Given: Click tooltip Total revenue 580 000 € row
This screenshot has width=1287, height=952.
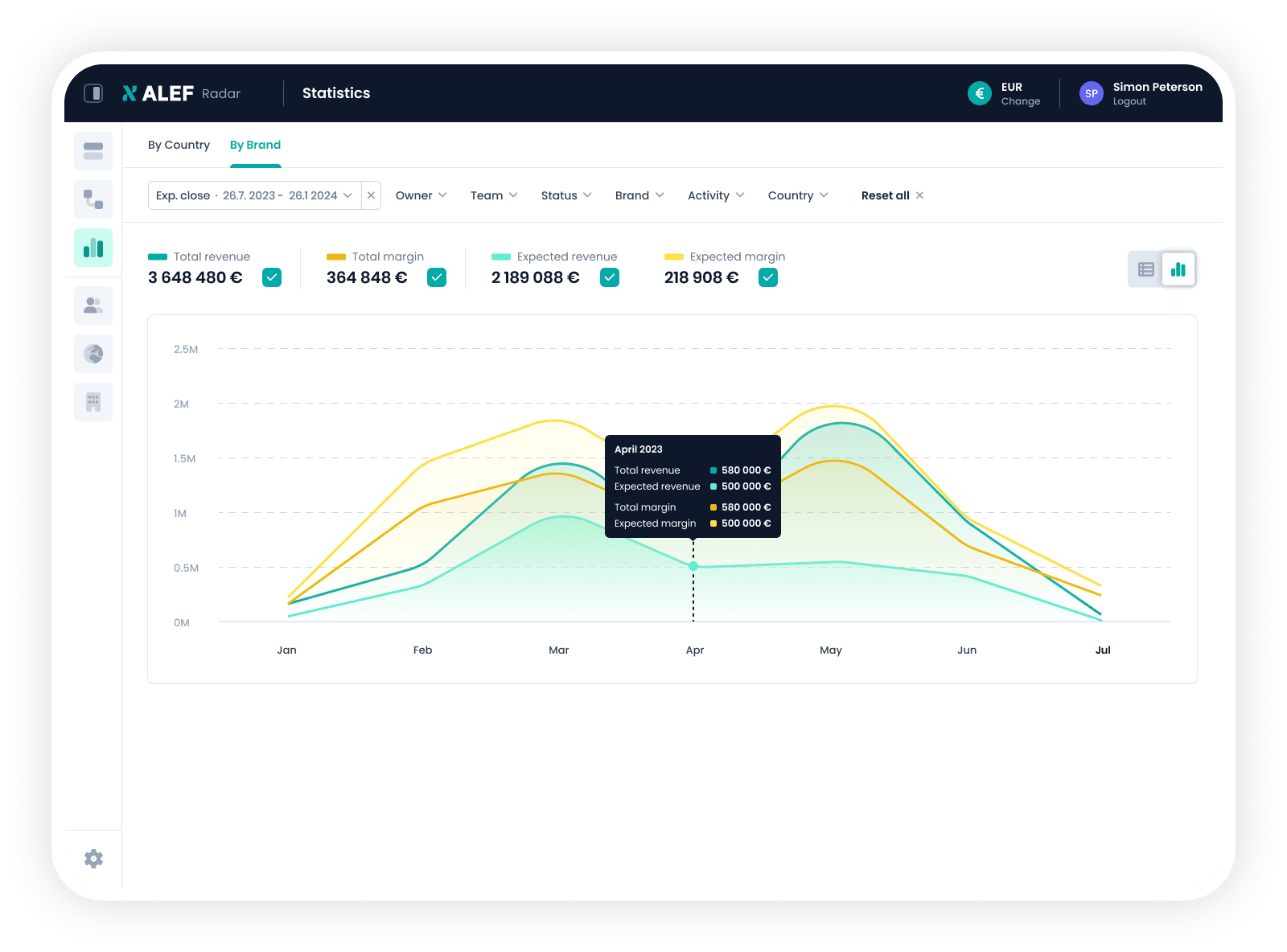Looking at the screenshot, I should pos(693,470).
